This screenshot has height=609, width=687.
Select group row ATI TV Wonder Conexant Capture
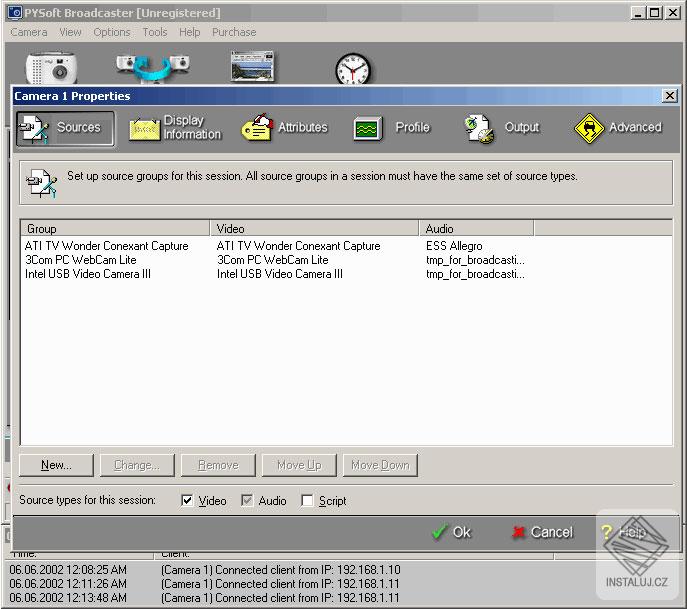coord(106,246)
